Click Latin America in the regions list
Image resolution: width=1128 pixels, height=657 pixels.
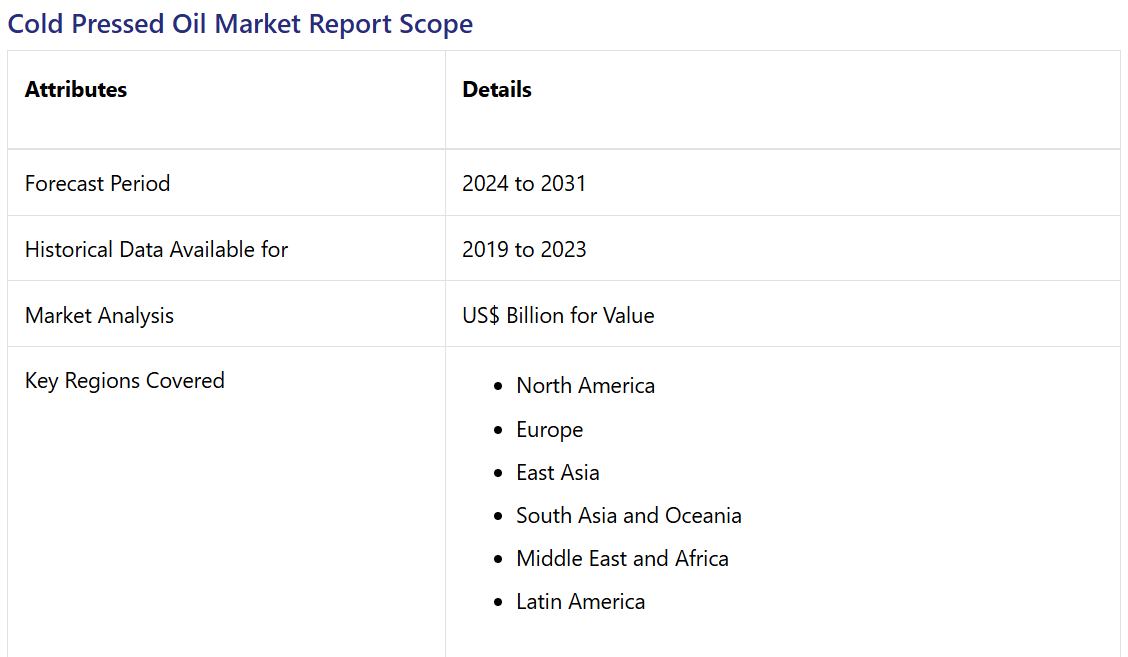coord(580,602)
